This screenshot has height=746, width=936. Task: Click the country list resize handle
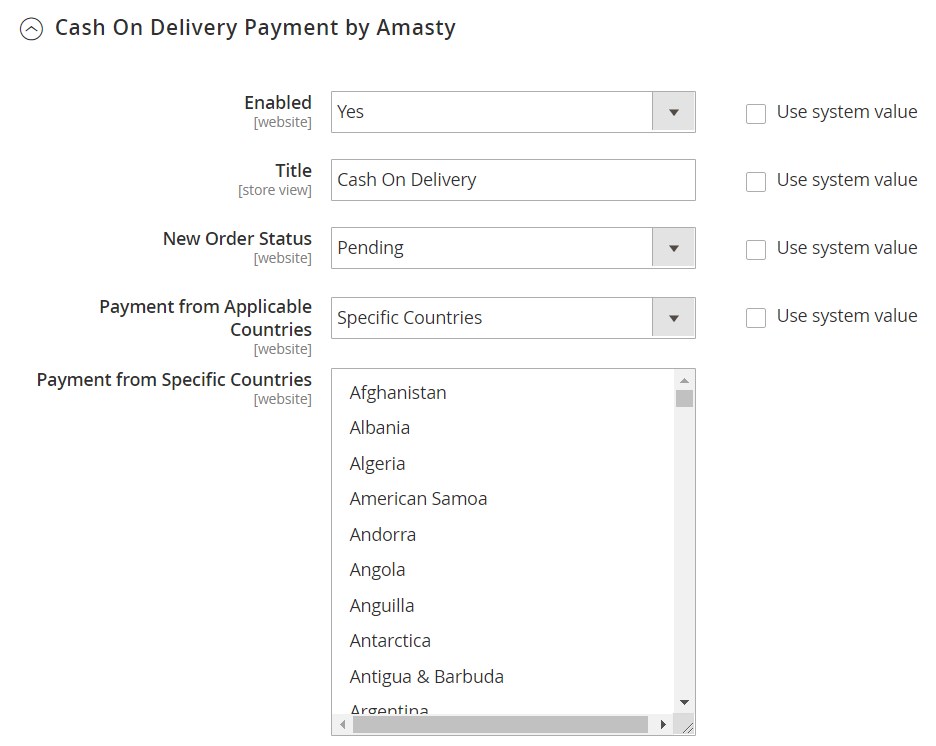coord(686,725)
